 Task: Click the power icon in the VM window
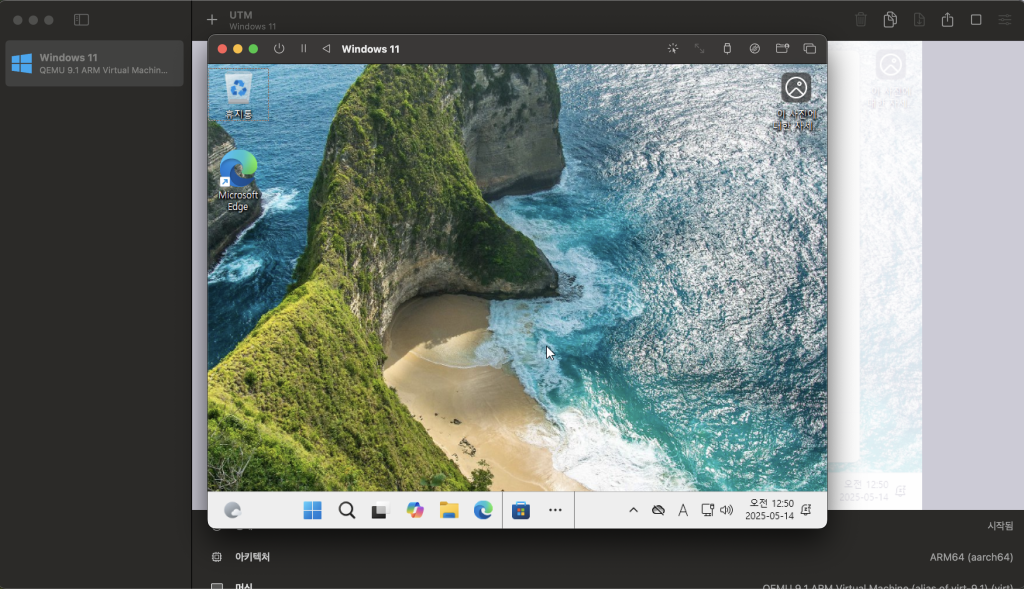(x=279, y=49)
